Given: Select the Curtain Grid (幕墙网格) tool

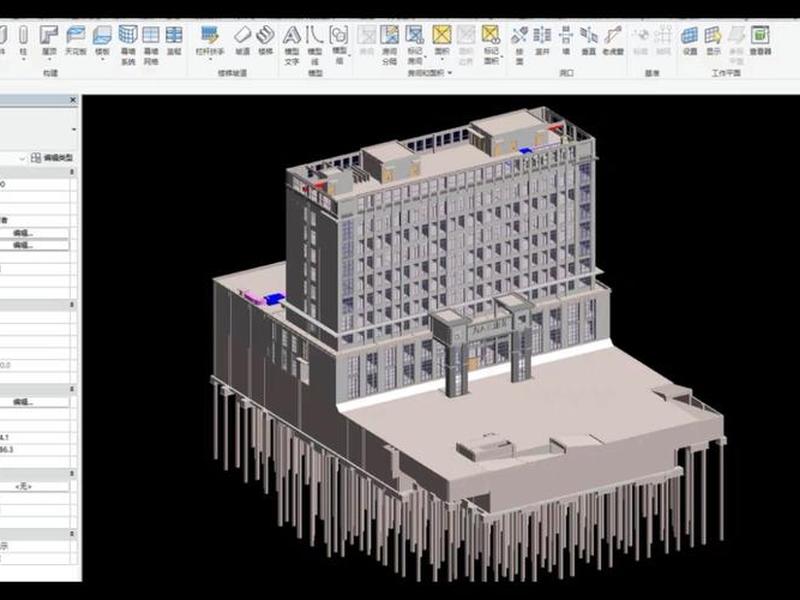Looking at the screenshot, I should point(151,45).
